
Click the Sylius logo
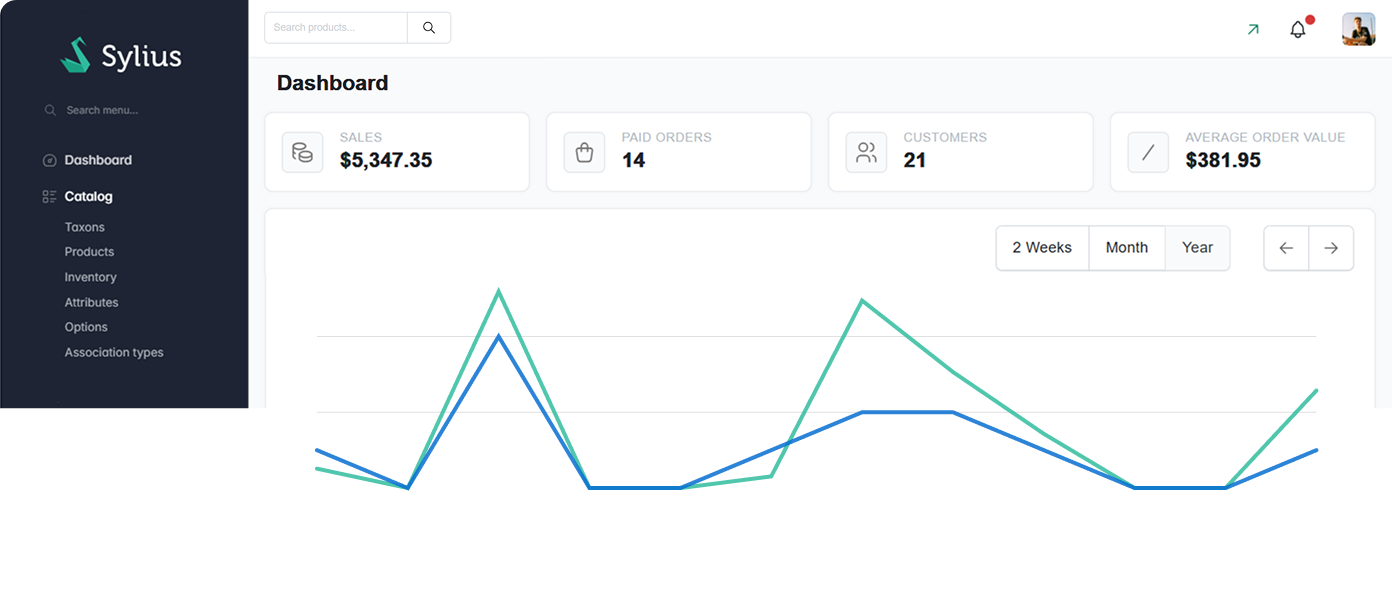point(120,56)
